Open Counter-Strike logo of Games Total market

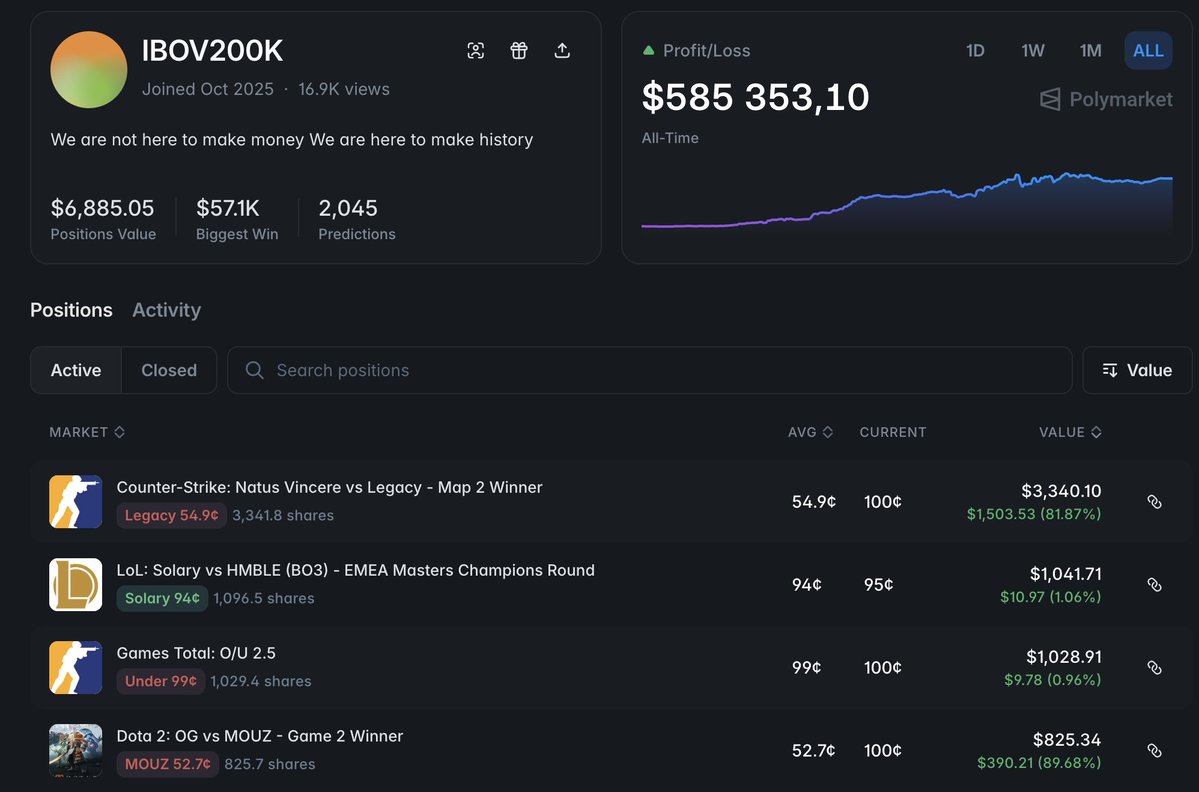click(x=76, y=667)
